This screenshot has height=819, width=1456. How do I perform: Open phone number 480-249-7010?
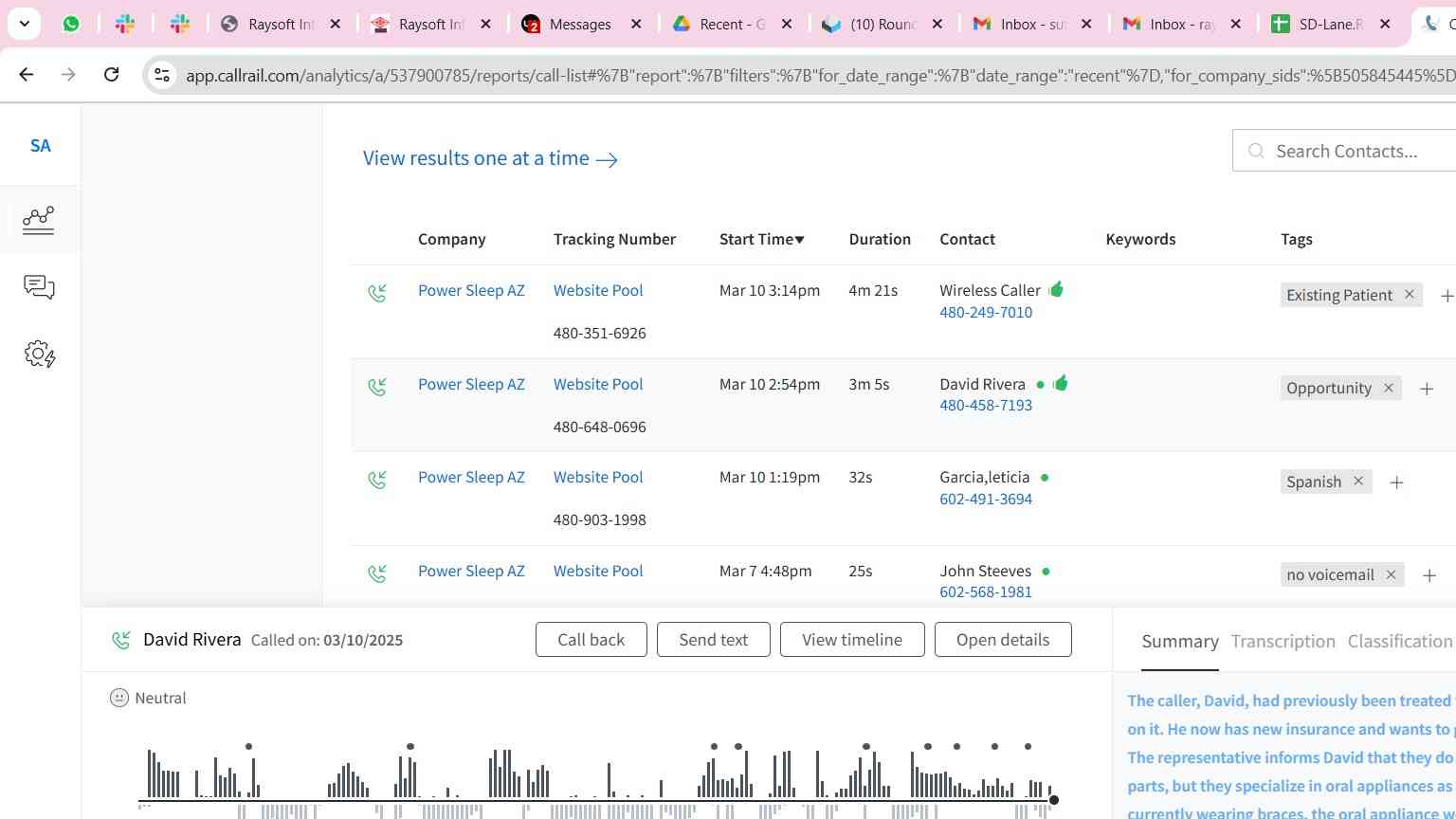(986, 312)
